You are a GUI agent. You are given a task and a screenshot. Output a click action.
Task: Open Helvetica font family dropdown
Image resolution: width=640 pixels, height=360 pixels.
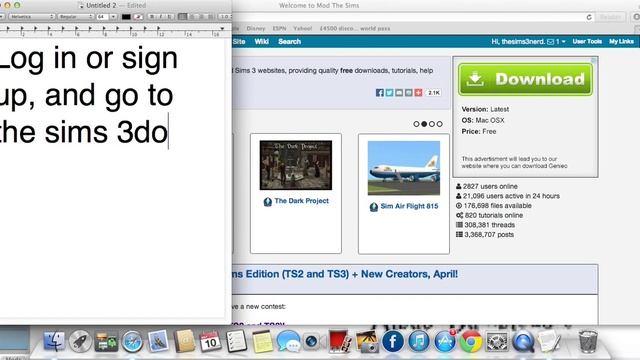[32, 17]
